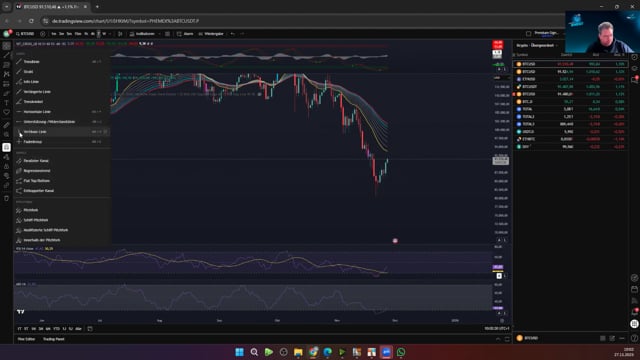
Task: Open the Indikatoren menu
Action: [142, 34]
